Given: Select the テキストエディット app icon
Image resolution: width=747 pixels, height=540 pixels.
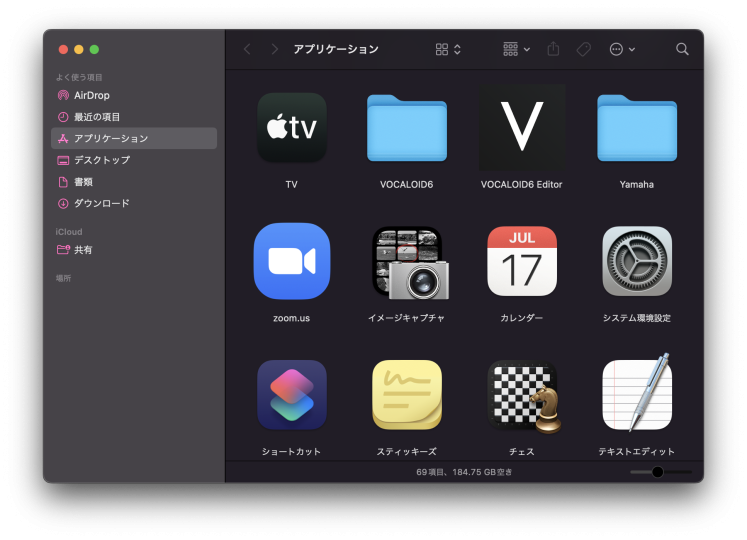Looking at the screenshot, I should [x=637, y=393].
